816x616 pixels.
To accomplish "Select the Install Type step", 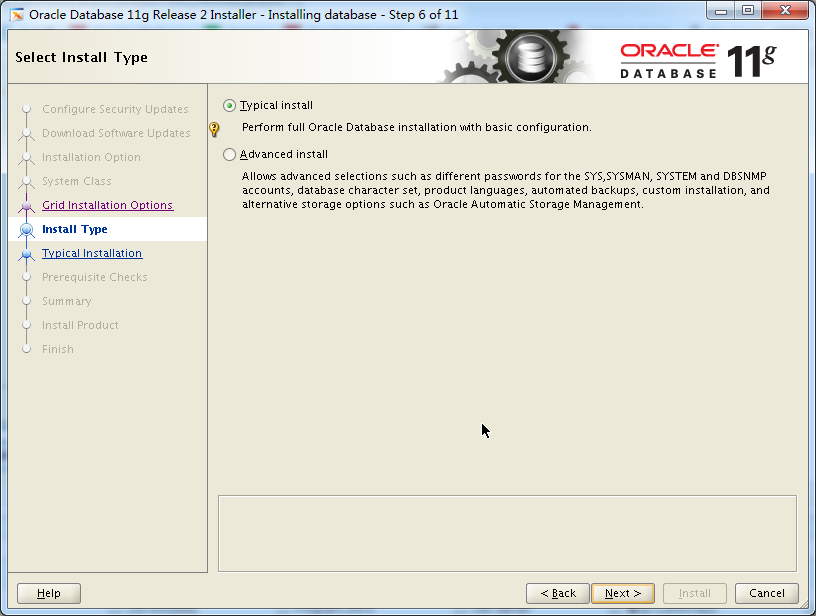I will [74, 229].
